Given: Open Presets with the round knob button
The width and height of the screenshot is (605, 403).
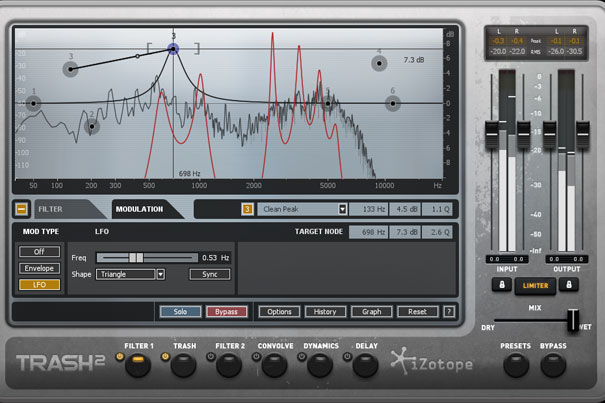Looking at the screenshot, I should click(x=516, y=365).
